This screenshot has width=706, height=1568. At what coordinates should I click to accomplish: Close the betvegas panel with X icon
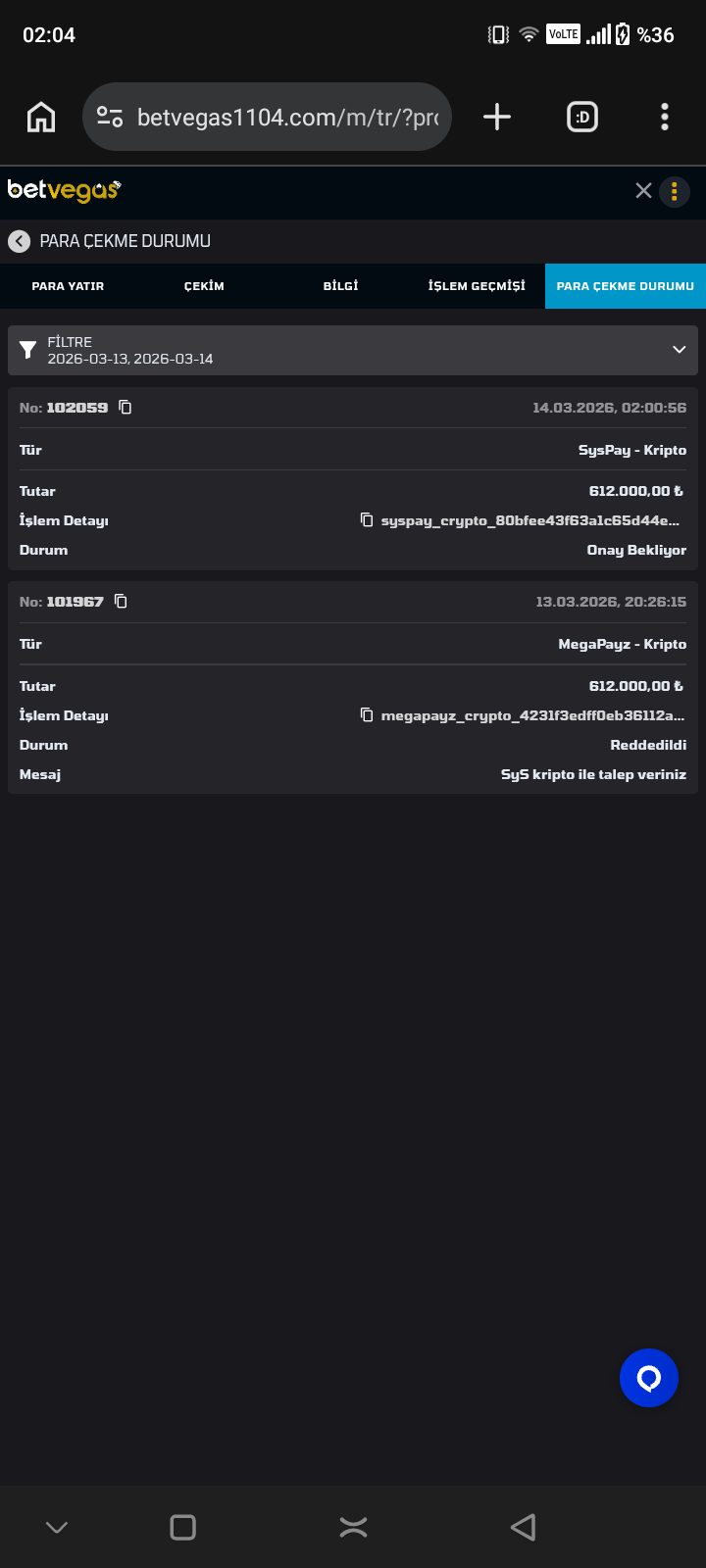pos(643,191)
